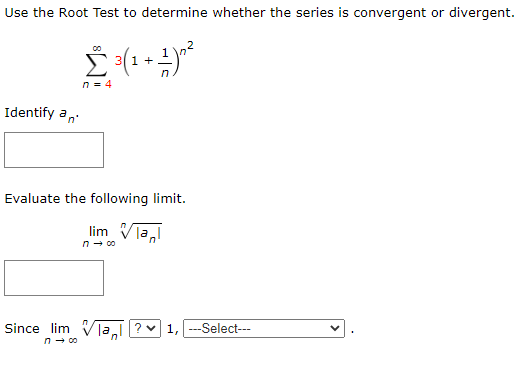
Task: Click the n-squared exponent in the series
Action: pos(187,48)
